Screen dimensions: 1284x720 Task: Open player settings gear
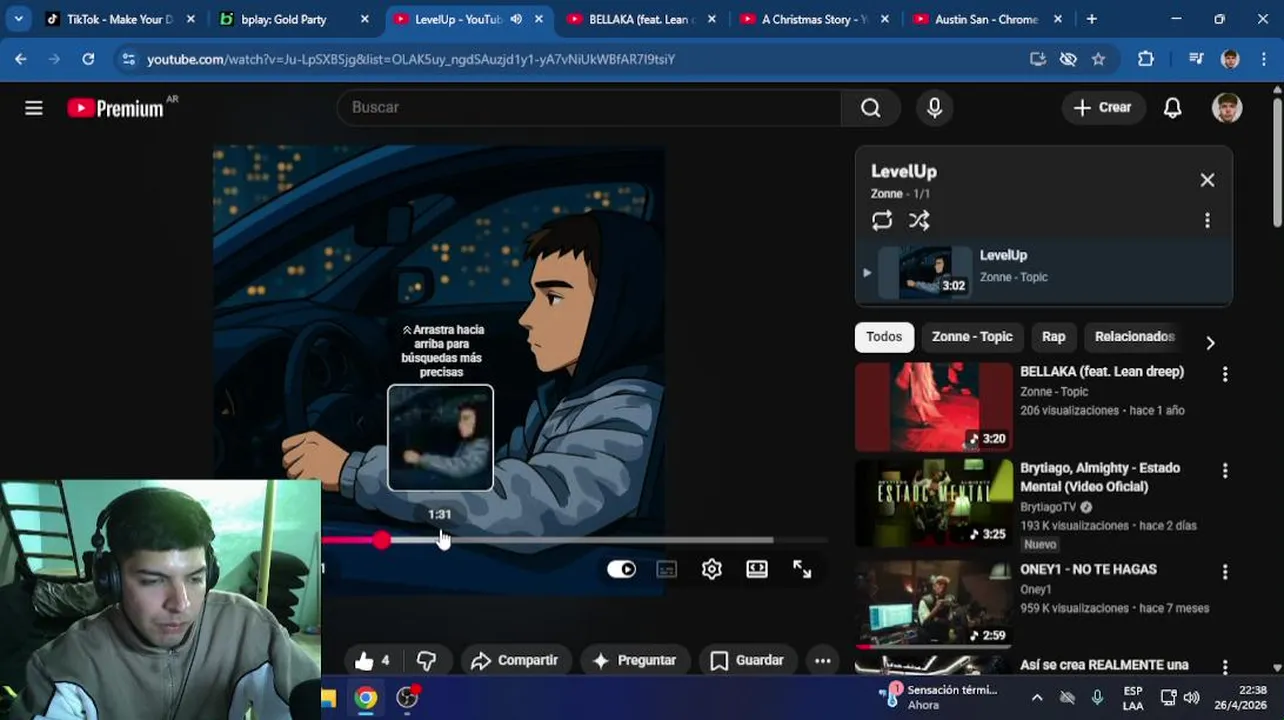[x=711, y=569]
